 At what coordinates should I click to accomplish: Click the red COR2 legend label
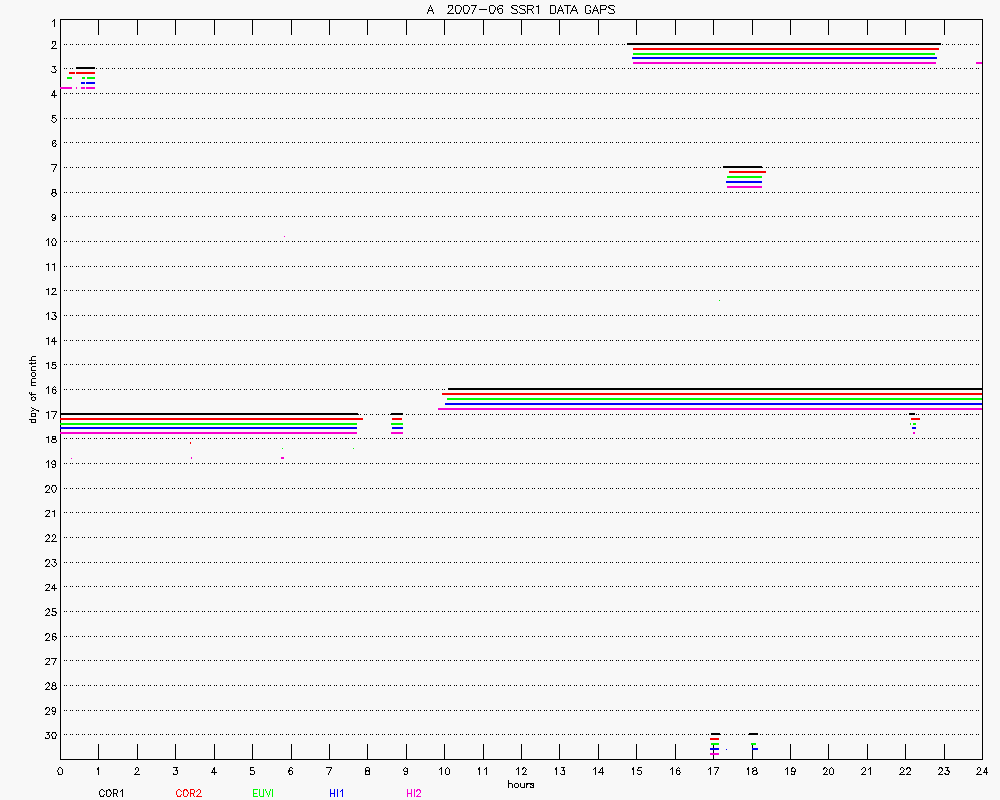[x=188, y=793]
